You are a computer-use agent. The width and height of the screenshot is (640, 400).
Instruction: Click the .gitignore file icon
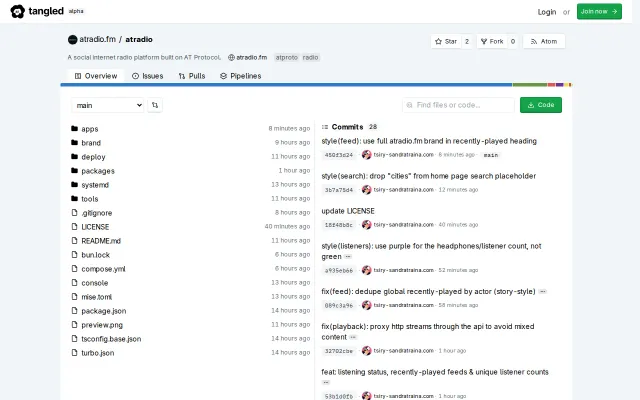74,213
